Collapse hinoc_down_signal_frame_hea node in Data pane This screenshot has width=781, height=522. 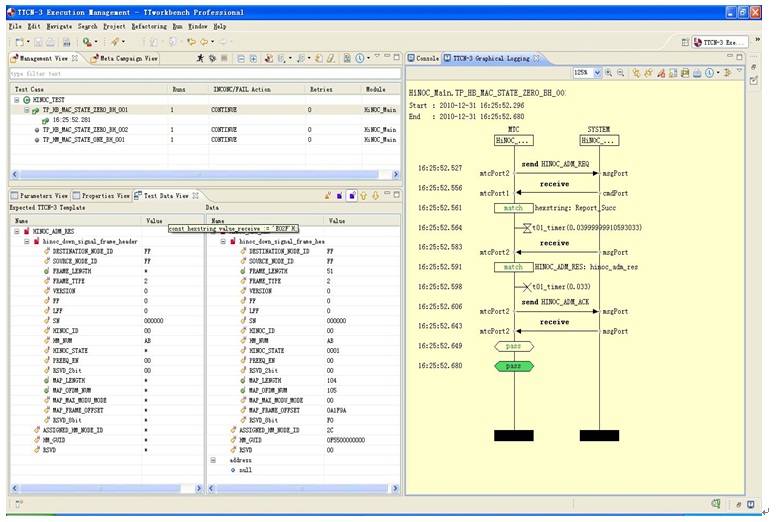223,241
